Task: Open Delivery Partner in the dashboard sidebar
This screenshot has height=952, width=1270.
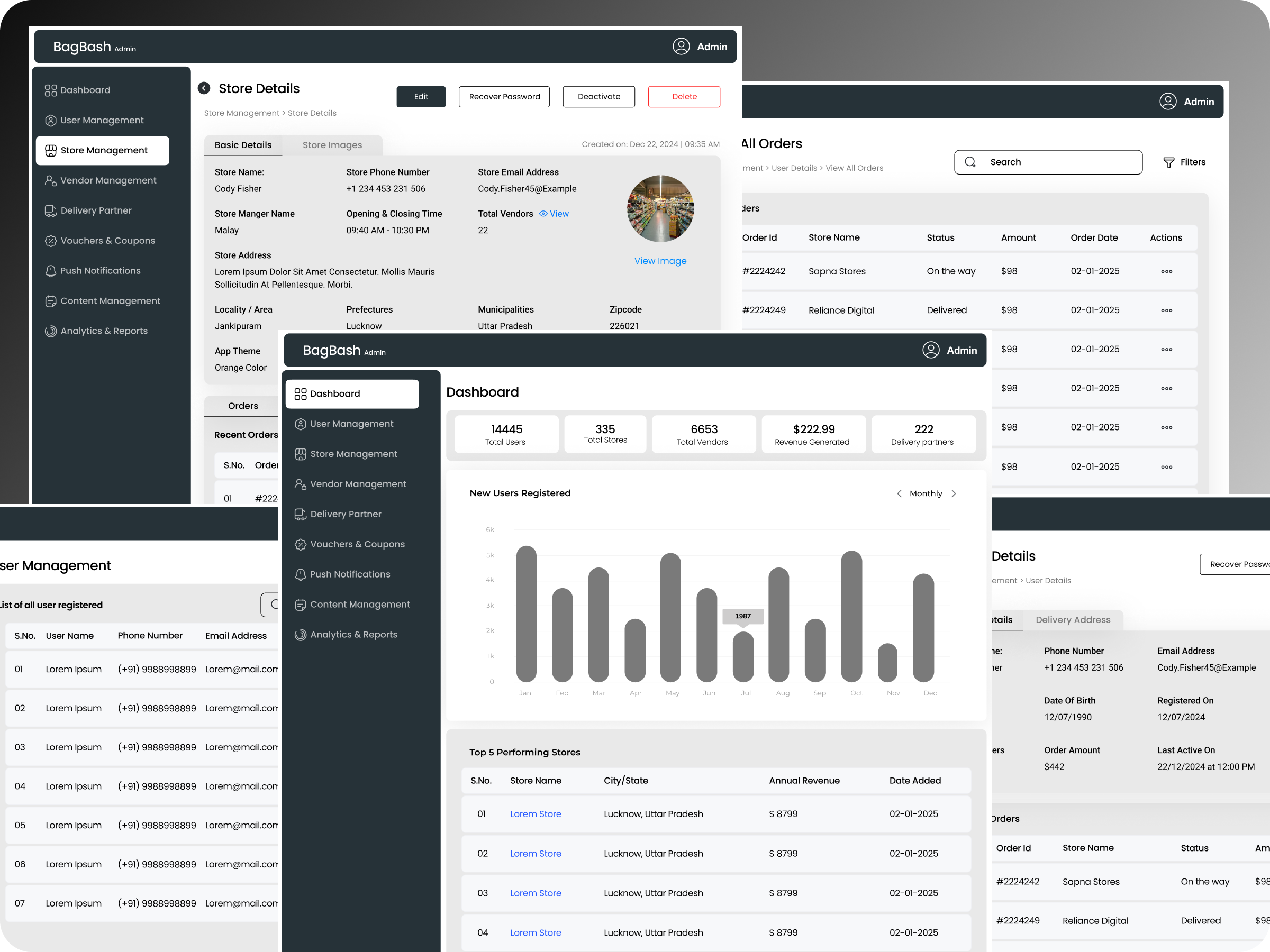Action: coord(345,514)
